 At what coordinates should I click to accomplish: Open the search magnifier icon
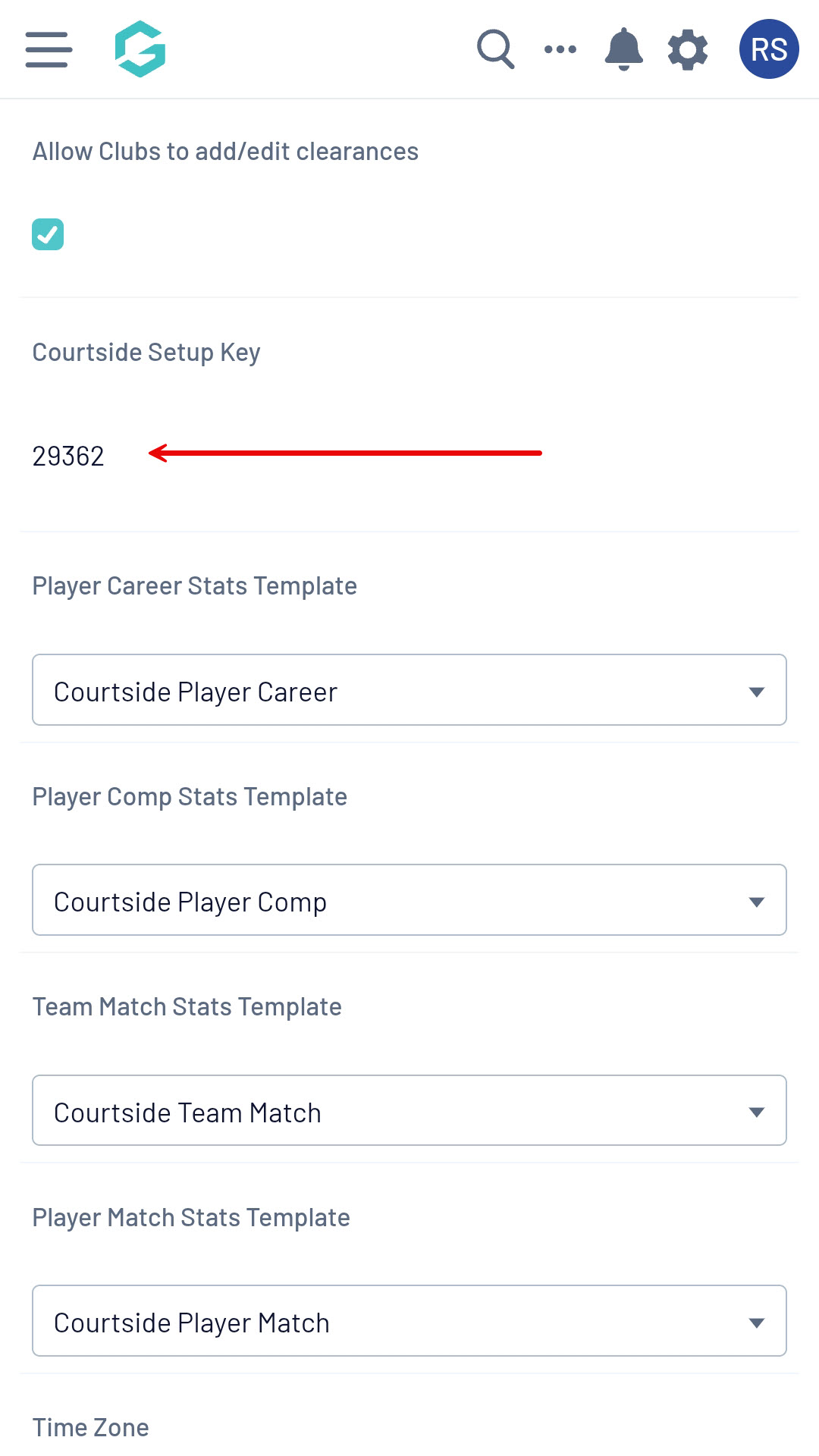click(495, 49)
